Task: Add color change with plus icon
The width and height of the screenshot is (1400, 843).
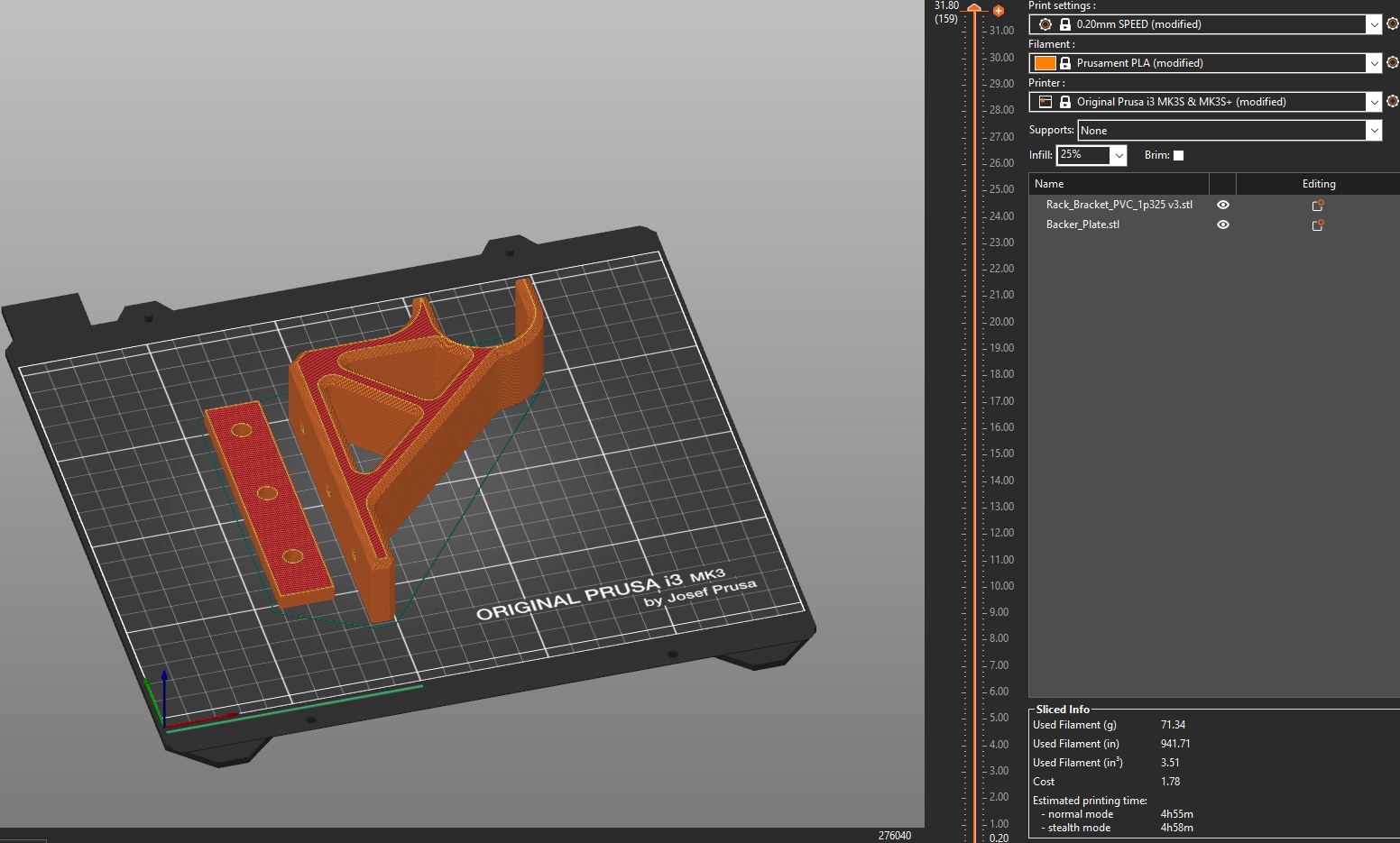Action: click(x=998, y=11)
